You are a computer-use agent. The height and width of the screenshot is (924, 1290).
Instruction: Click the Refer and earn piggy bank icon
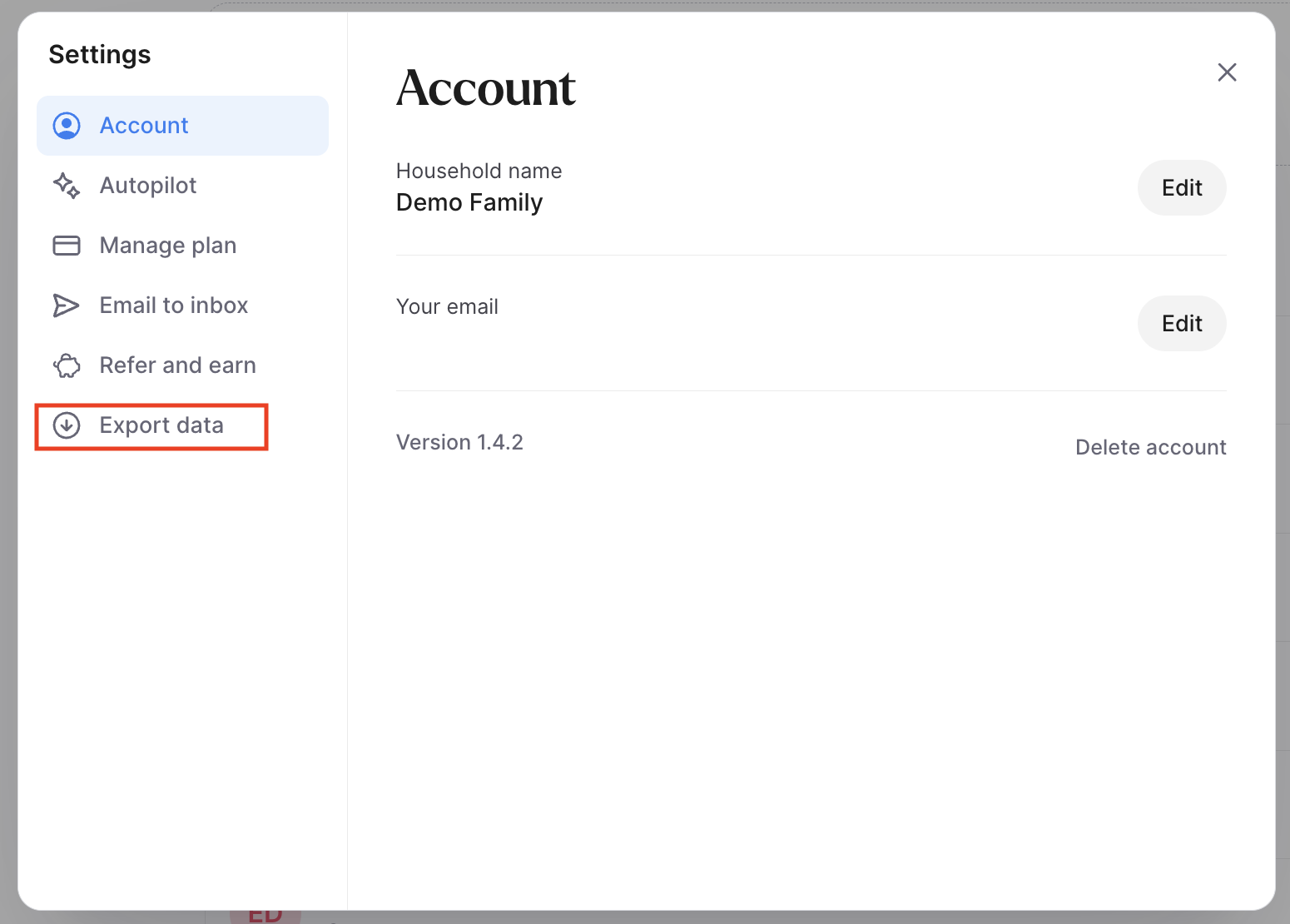point(67,365)
